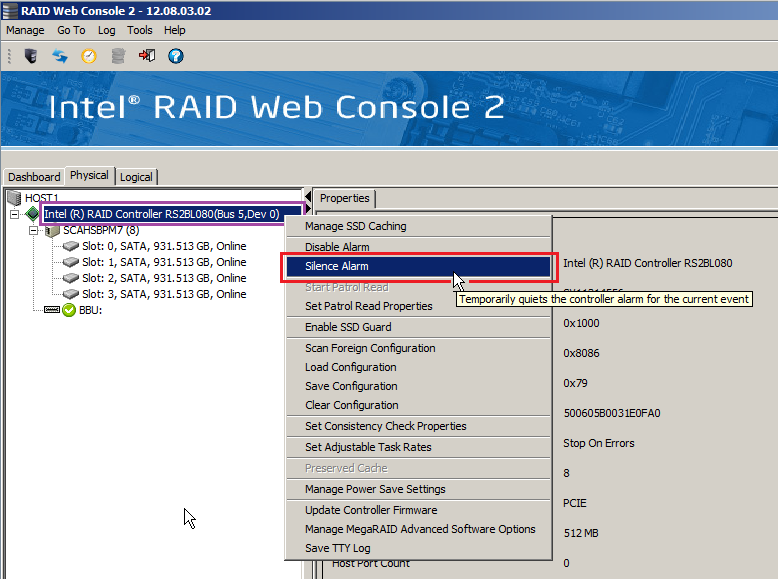Image resolution: width=778 pixels, height=579 pixels.
Task: Select the BBU: tree item
Action: 90,310
